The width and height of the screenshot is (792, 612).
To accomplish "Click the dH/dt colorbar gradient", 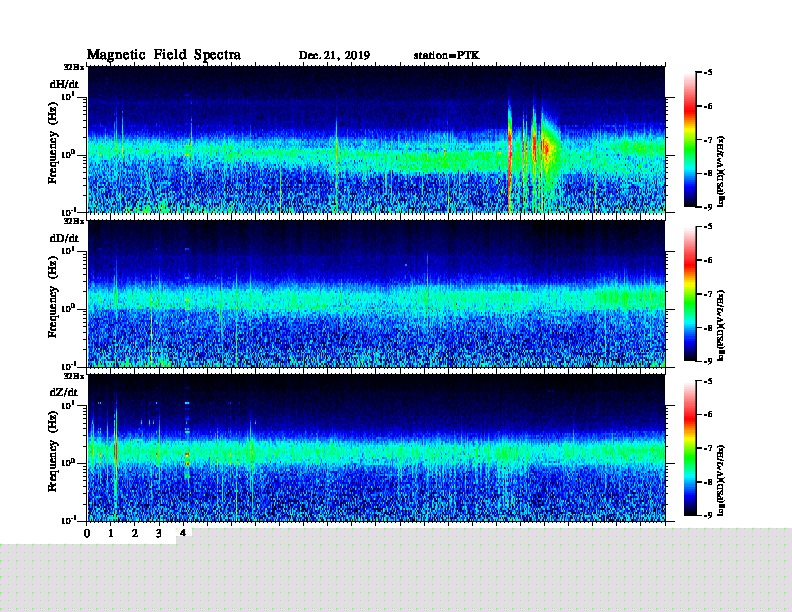I will [690, 139].
